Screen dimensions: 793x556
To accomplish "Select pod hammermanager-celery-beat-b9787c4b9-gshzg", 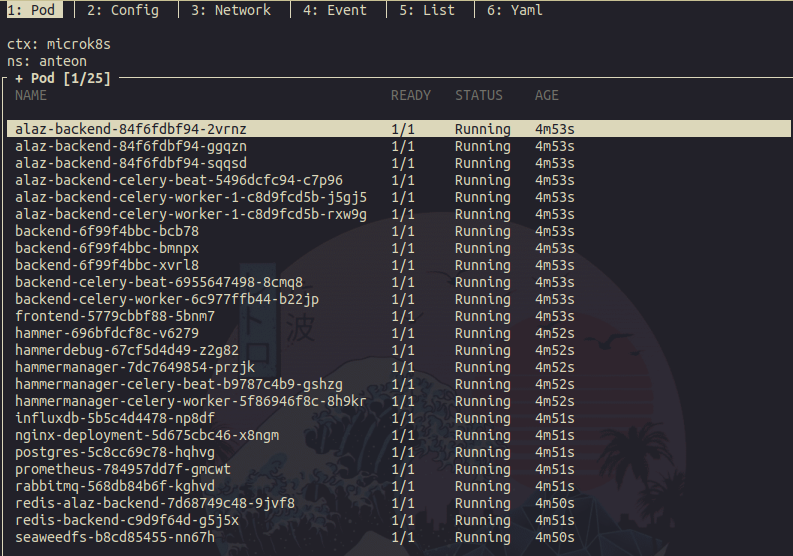I will click(x=399, y=384).
